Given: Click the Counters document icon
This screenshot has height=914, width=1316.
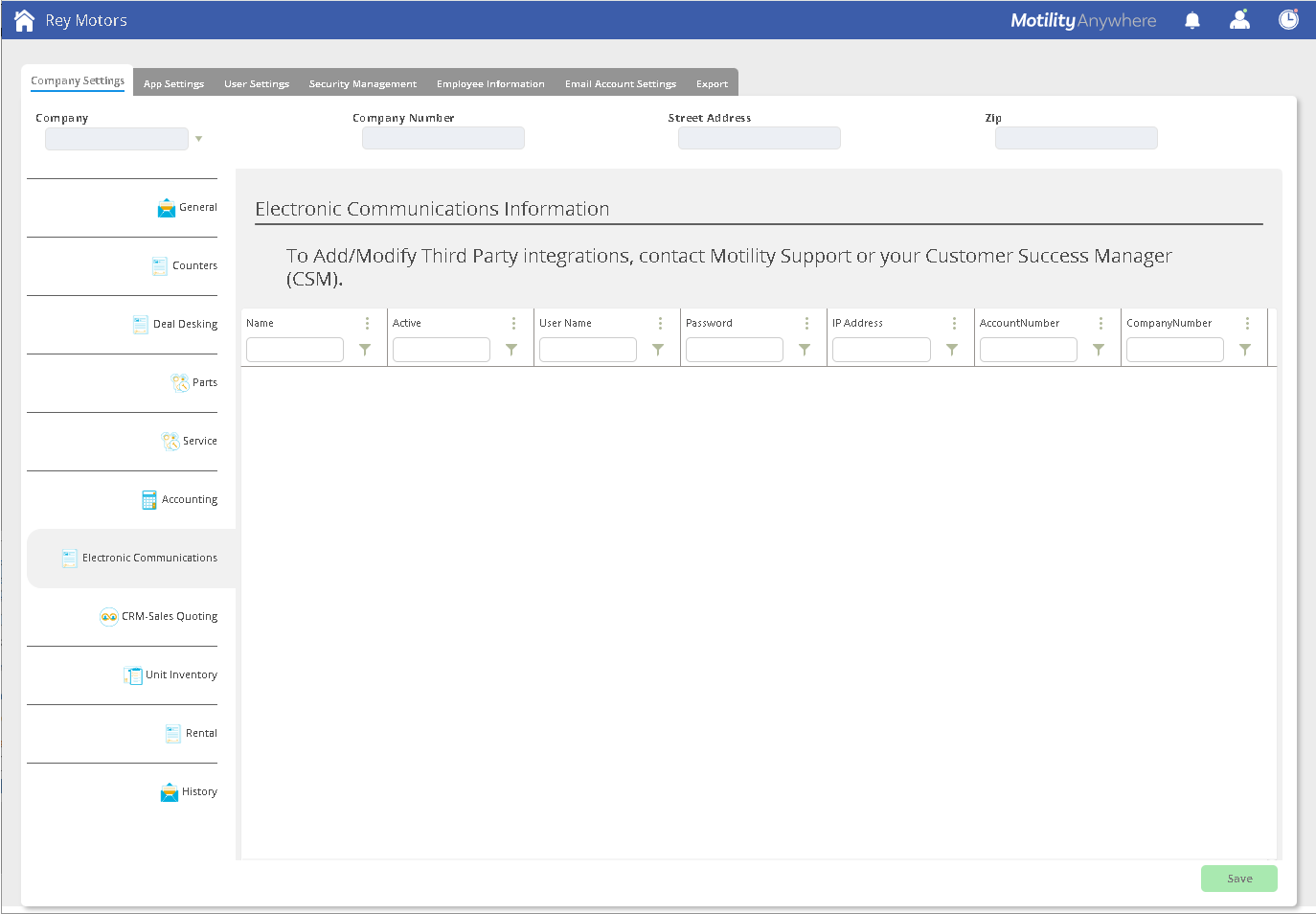Looking at the screenshot, I should click(x=160, y=266).
